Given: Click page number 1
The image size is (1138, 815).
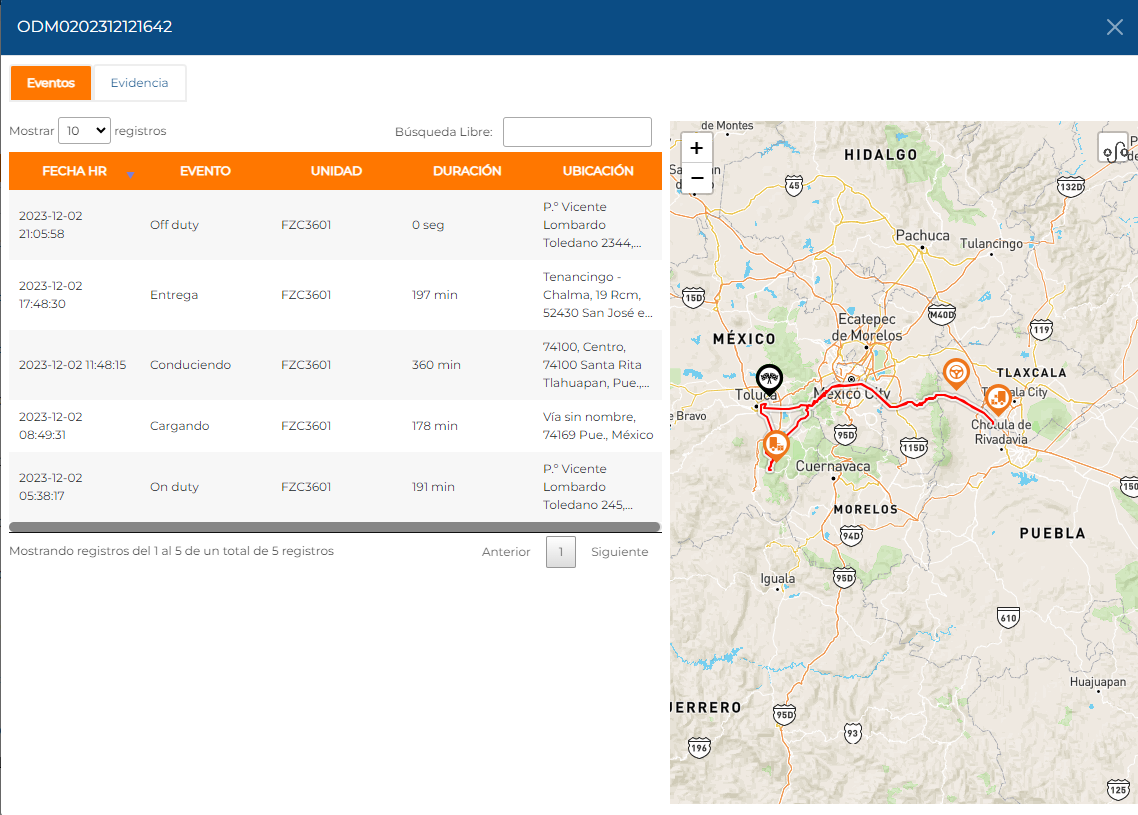Looking at the screenshot, I should pos(561,552).
